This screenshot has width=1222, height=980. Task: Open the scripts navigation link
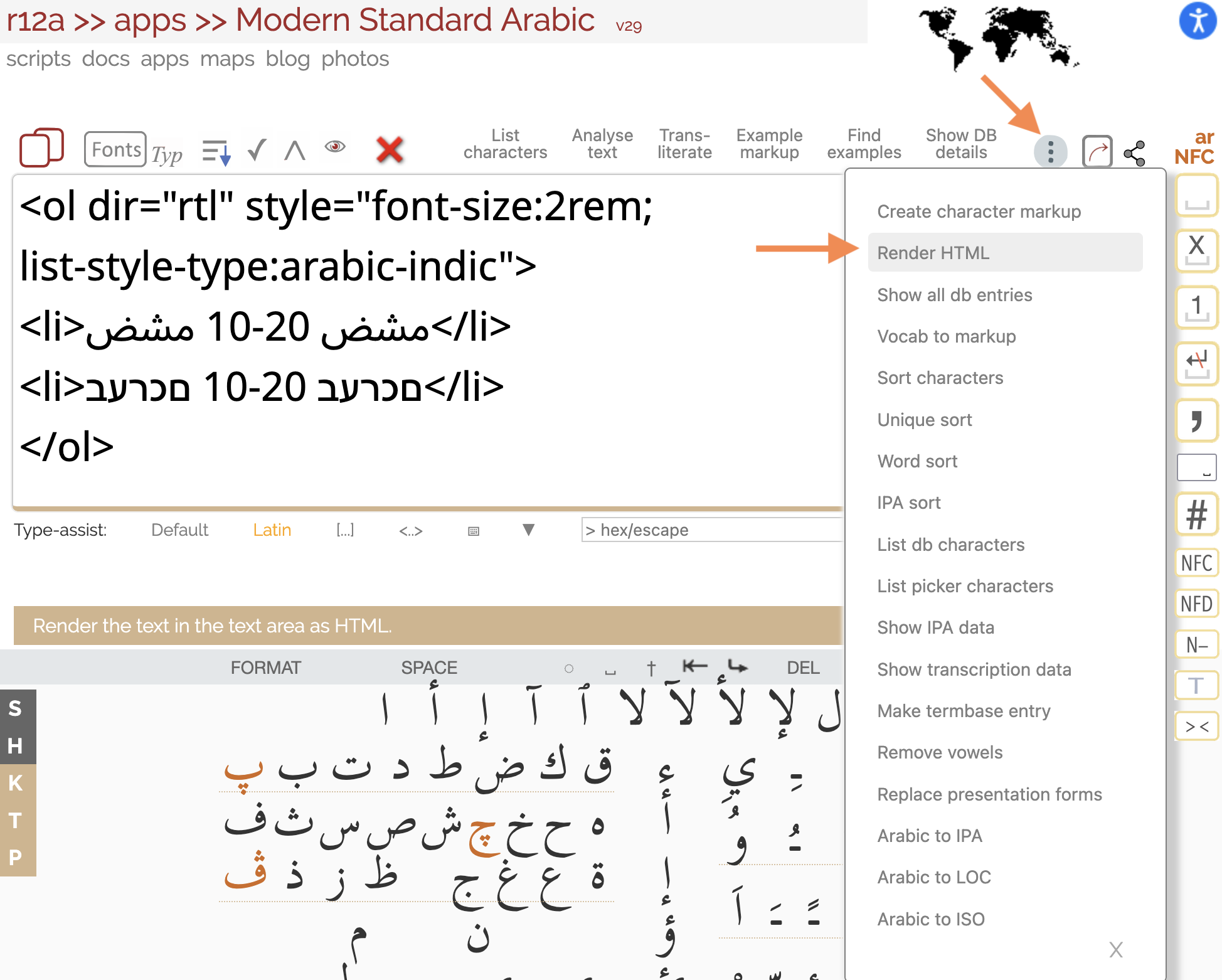click(38, 58)
